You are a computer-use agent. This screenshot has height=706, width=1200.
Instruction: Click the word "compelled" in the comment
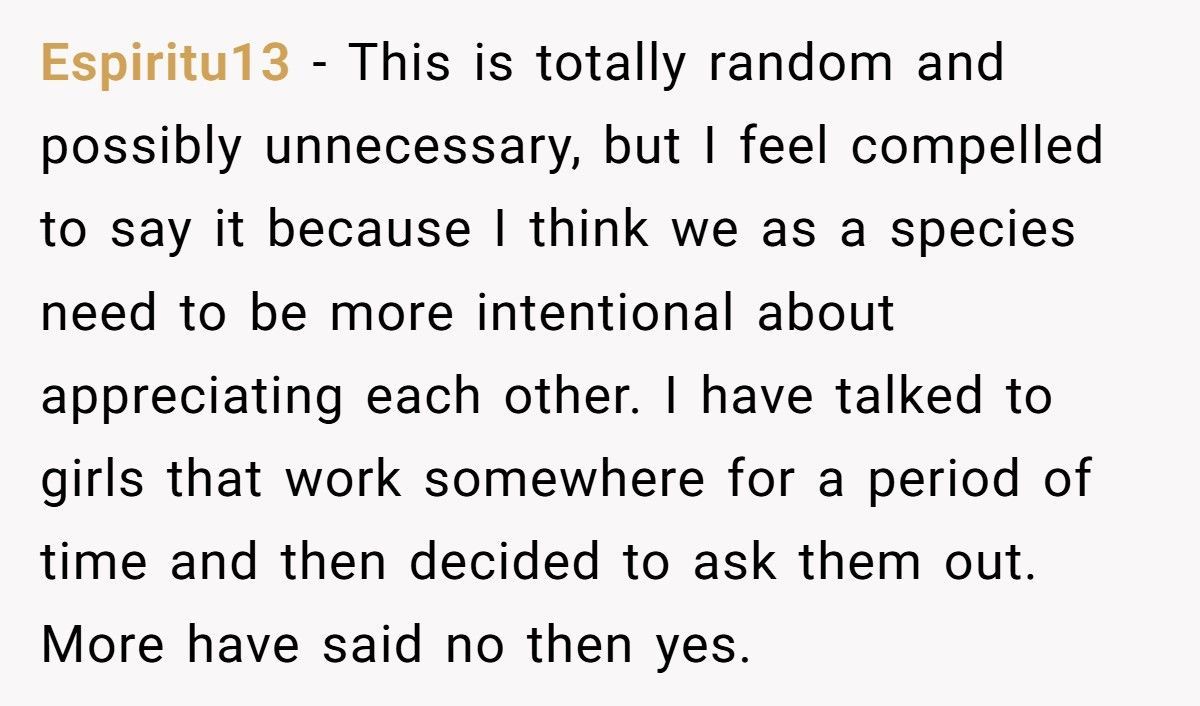tap(977, 147)
